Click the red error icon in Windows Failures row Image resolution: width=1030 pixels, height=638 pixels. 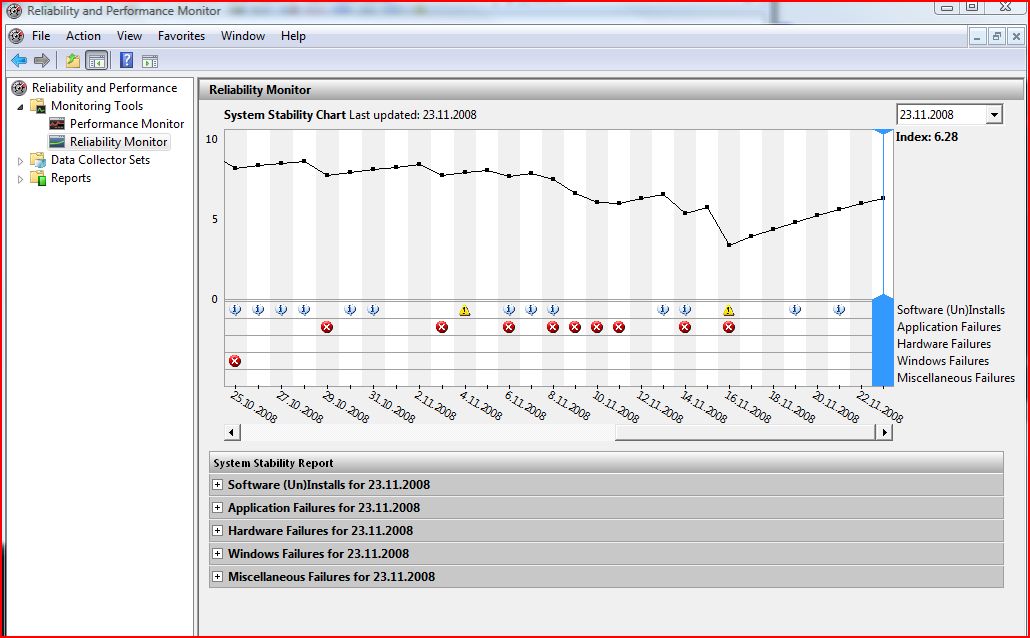235,361
